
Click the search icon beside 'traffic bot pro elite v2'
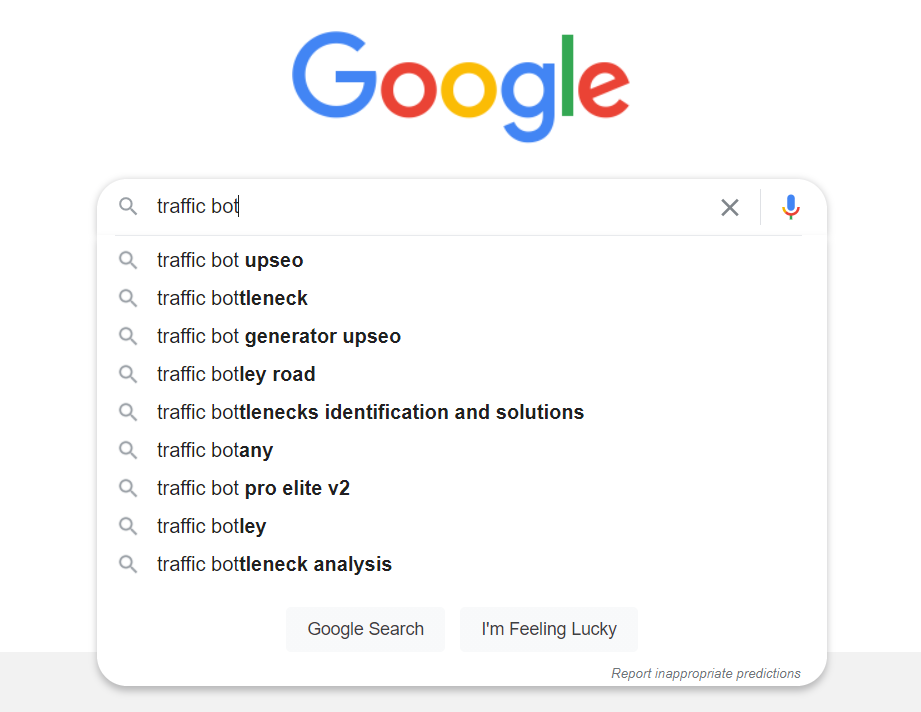tap(128, 488)
